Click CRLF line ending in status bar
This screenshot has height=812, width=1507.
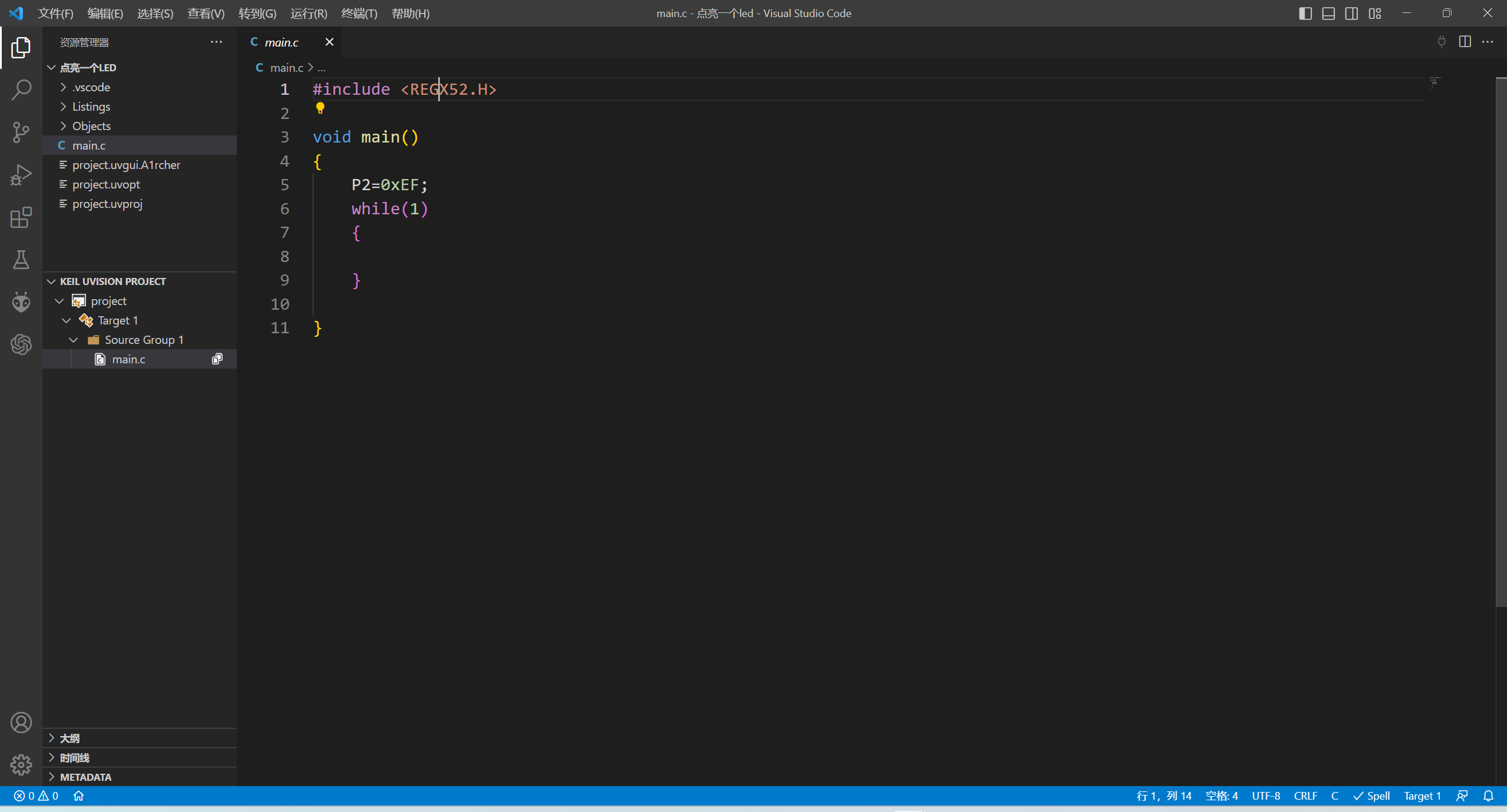(1305, 796)
